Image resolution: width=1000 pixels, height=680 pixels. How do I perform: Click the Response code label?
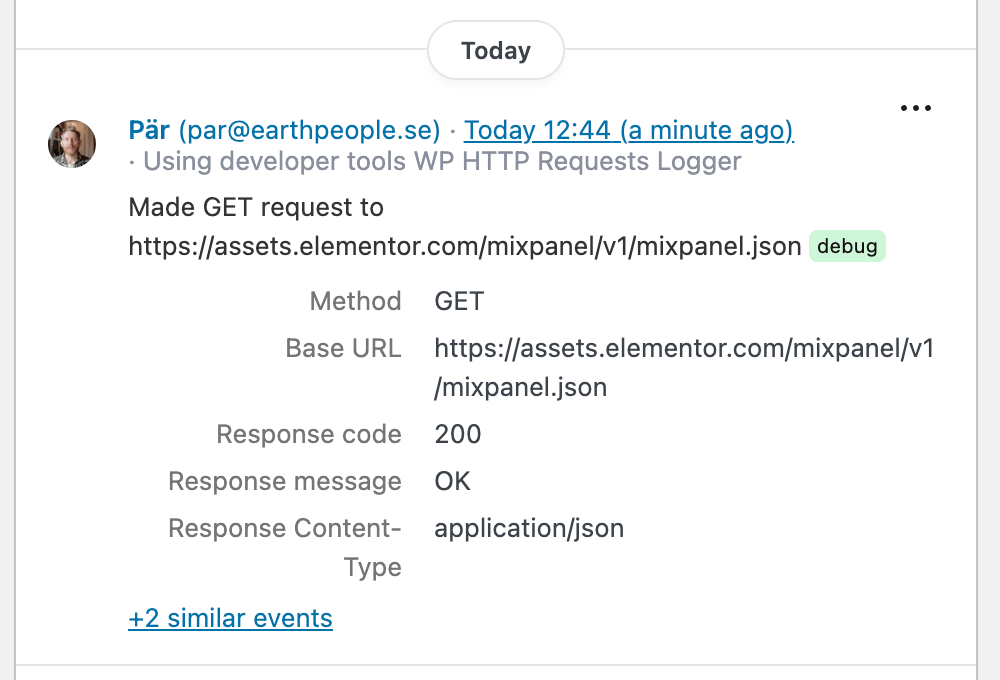309,434
